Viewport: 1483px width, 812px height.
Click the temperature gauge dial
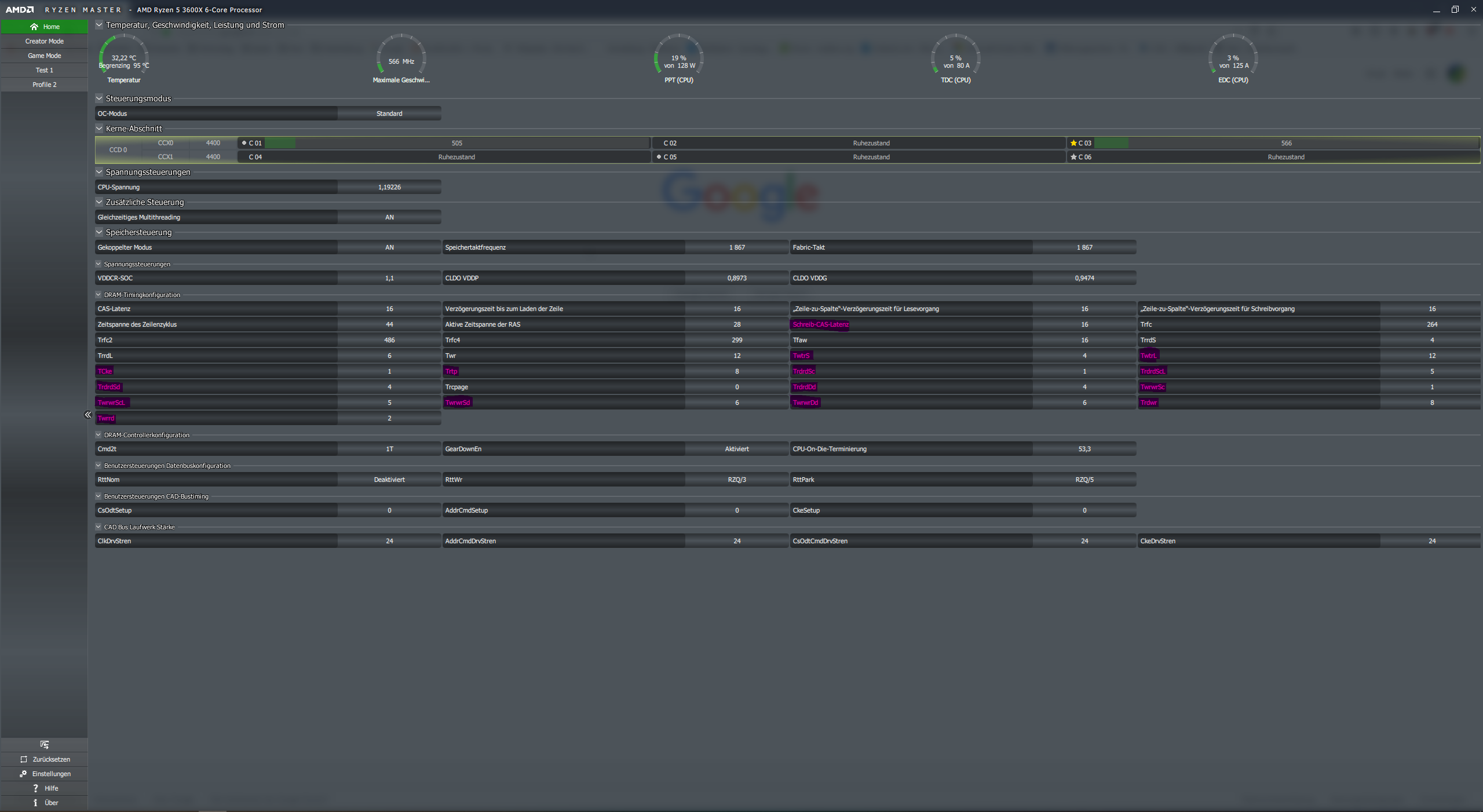coord(123,57)
